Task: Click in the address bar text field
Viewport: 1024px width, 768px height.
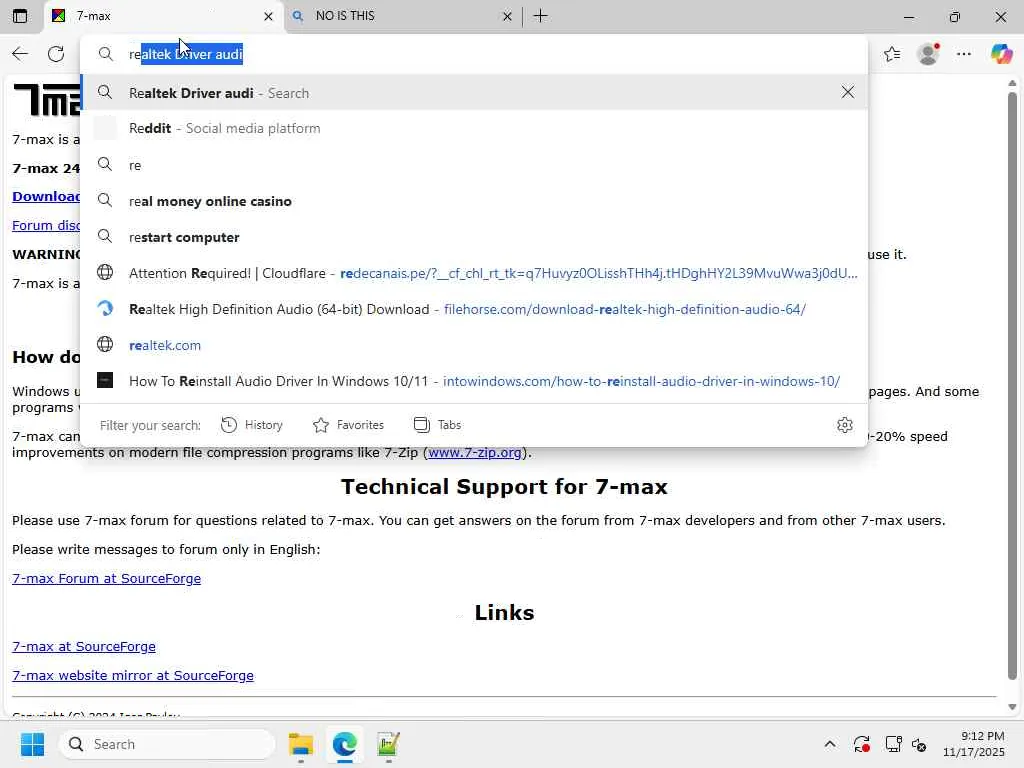Action: click(x=473, y=54)
